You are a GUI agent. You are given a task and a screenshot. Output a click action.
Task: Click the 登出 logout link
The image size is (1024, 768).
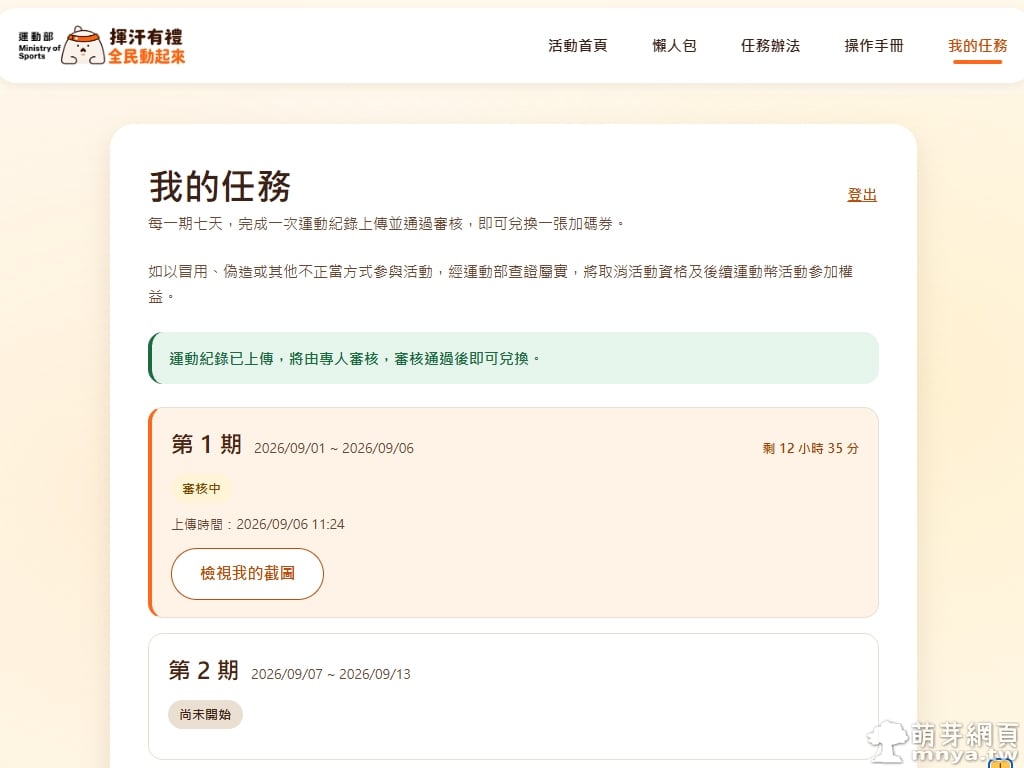tap(862, 195)
